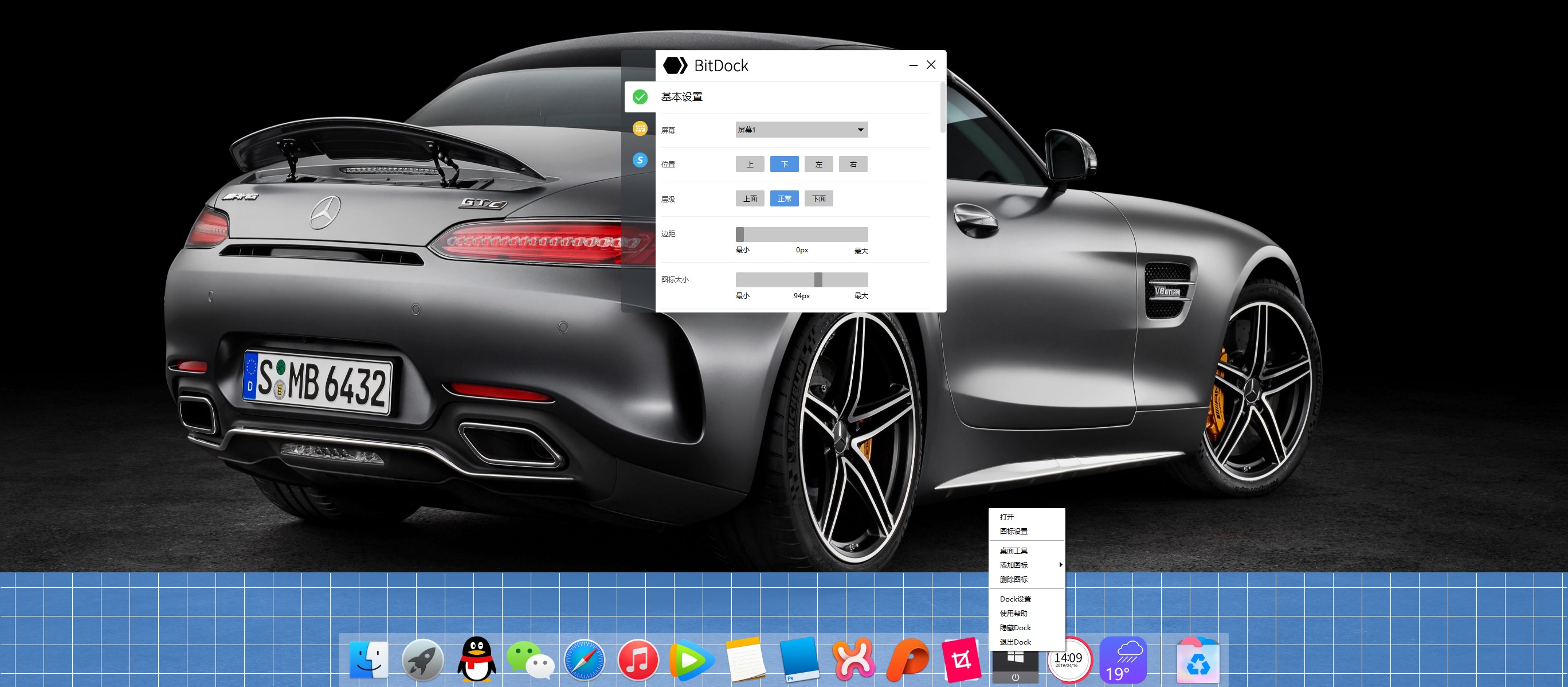Open the pink crop screenshot dock icon
This screenshot has width=1568, height=687.
click(x=961, y=659)
